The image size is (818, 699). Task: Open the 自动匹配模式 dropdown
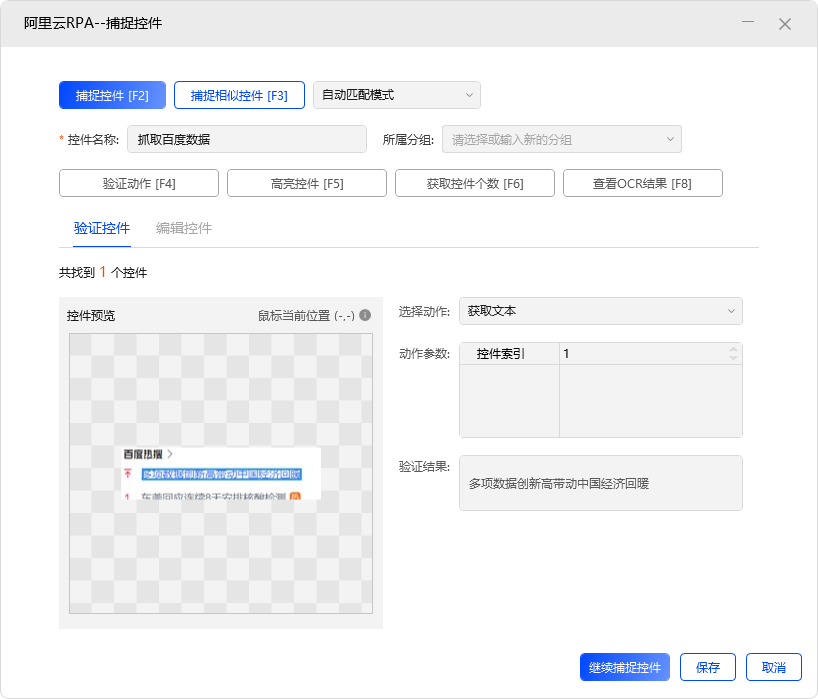(x=396, y=95)
